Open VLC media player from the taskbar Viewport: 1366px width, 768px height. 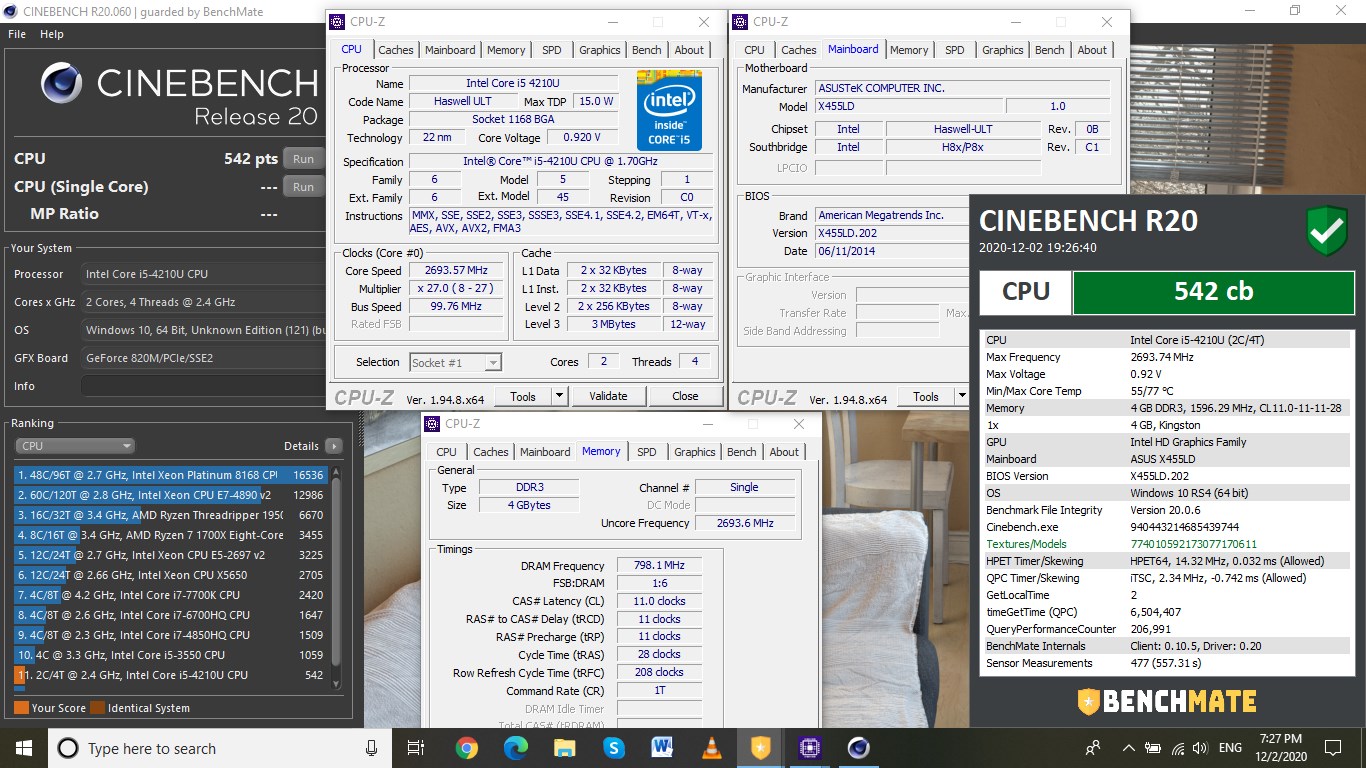click(x=711, y=748)
